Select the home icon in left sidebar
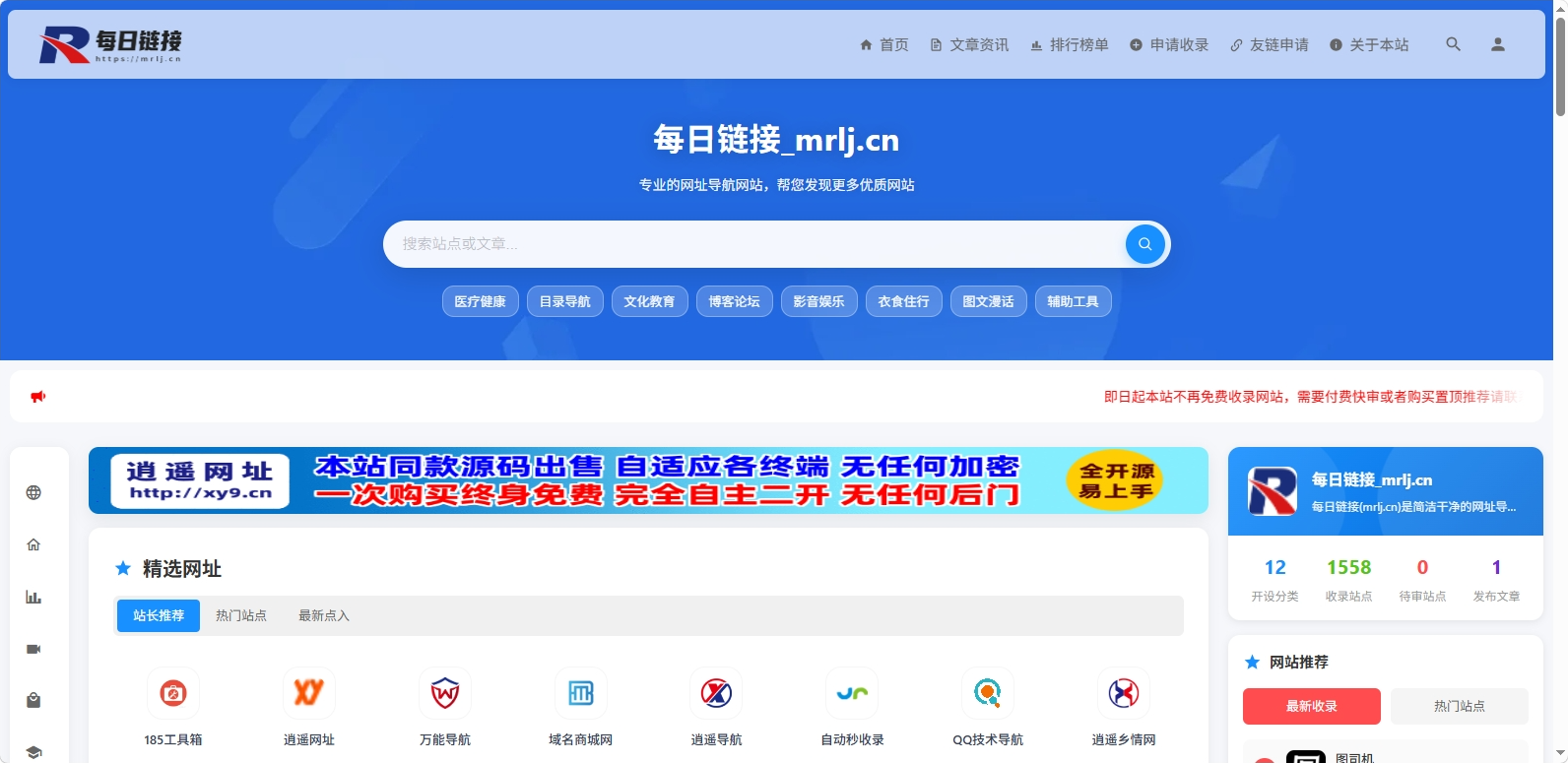Screen dimensions: 1568x763 click(x=33, y=545)
